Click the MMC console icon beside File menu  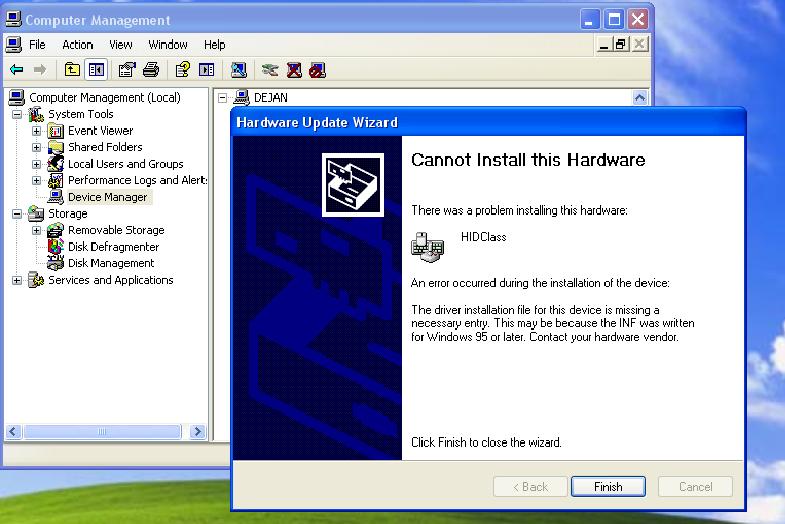tap(14, 45)
